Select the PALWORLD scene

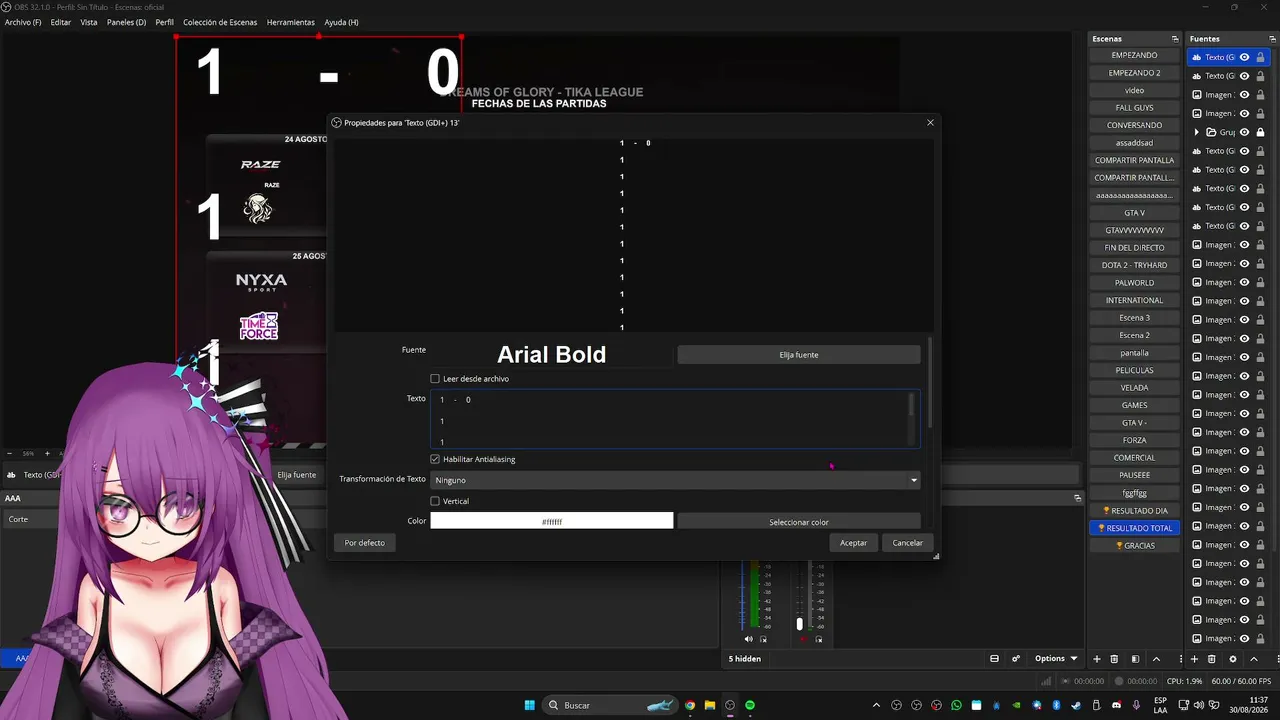pos(1134,283)
